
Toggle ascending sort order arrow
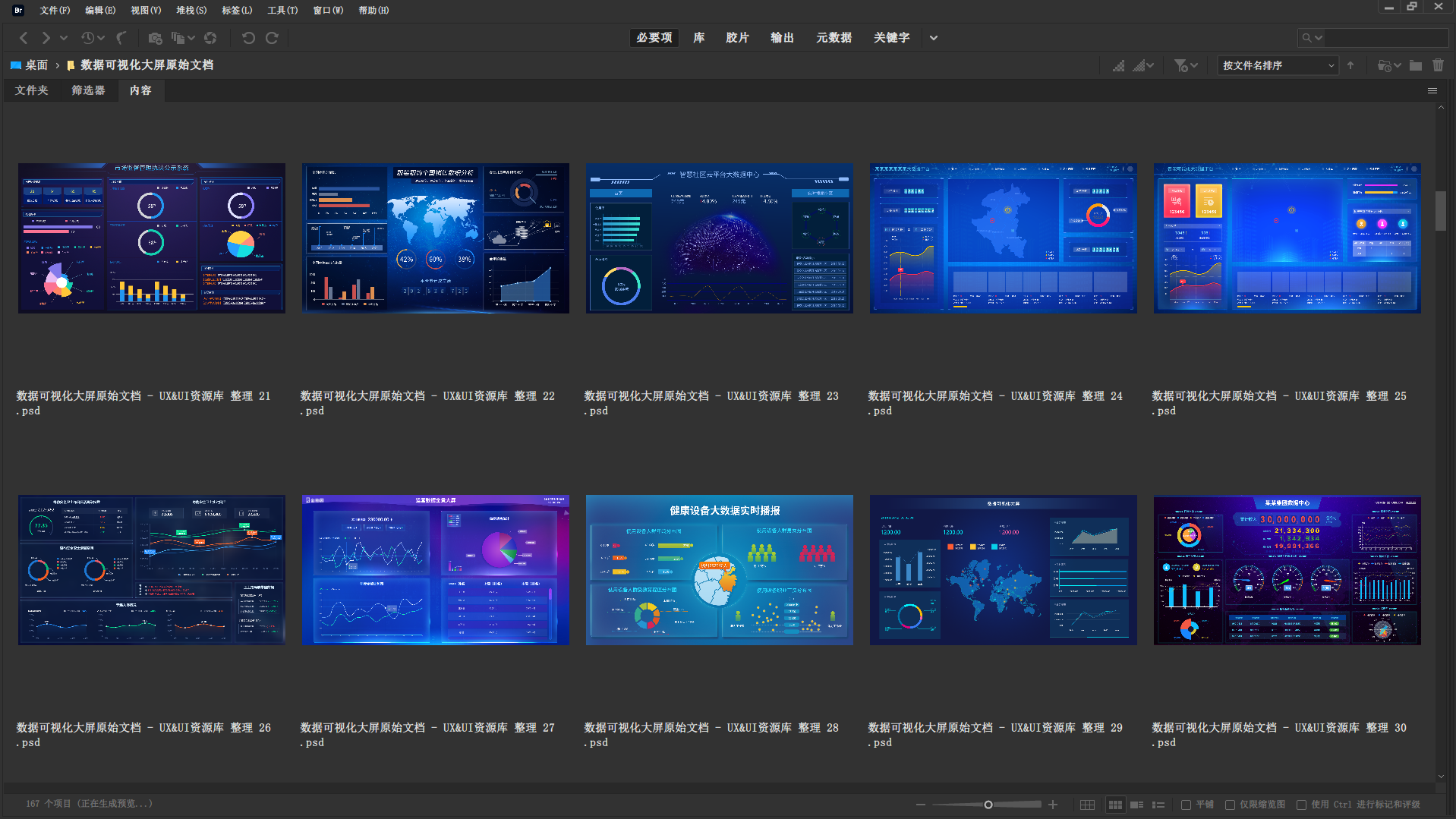1350,65
